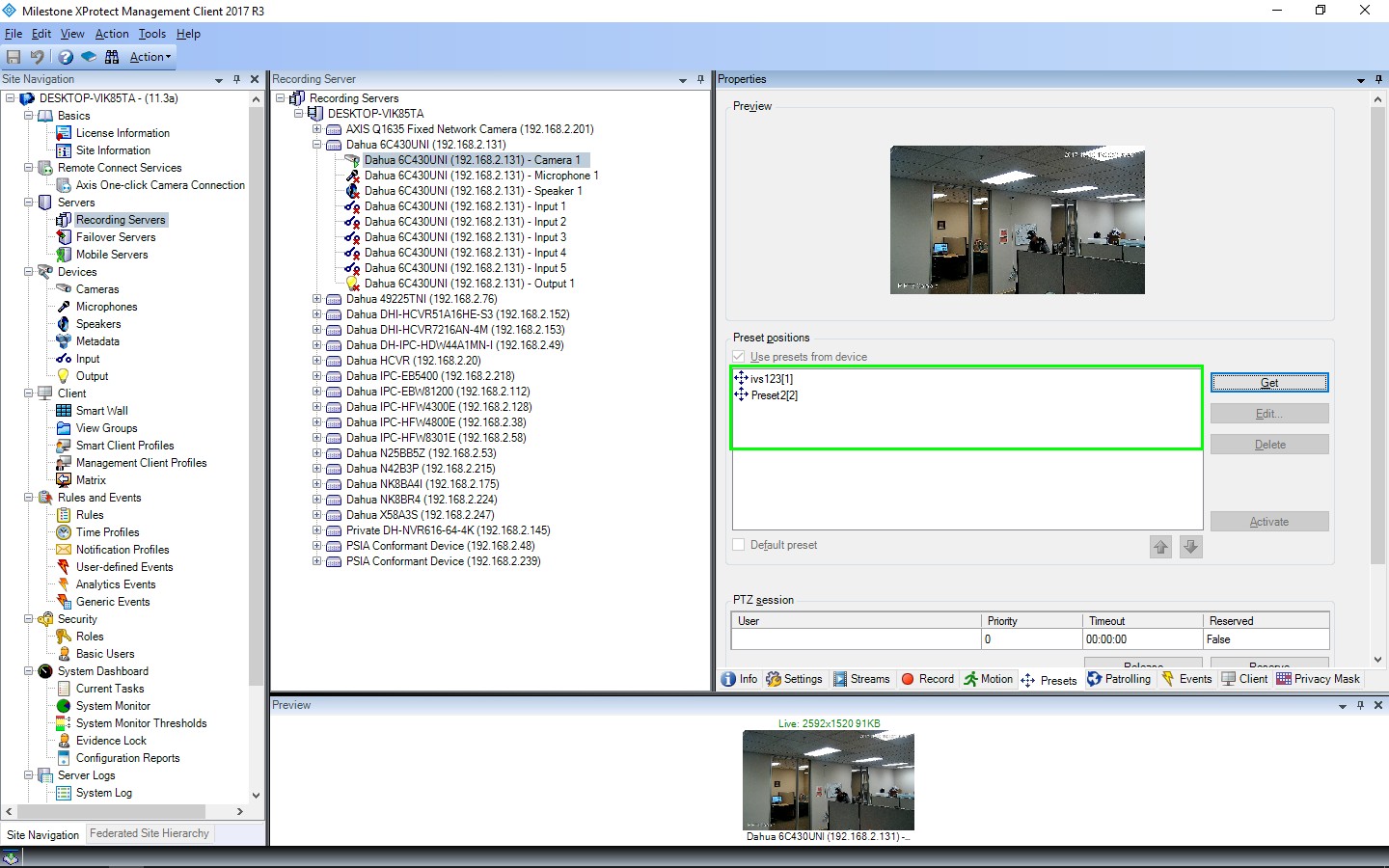Click the Delete preset button
Screen dimensions: 1389x868
1269,445
